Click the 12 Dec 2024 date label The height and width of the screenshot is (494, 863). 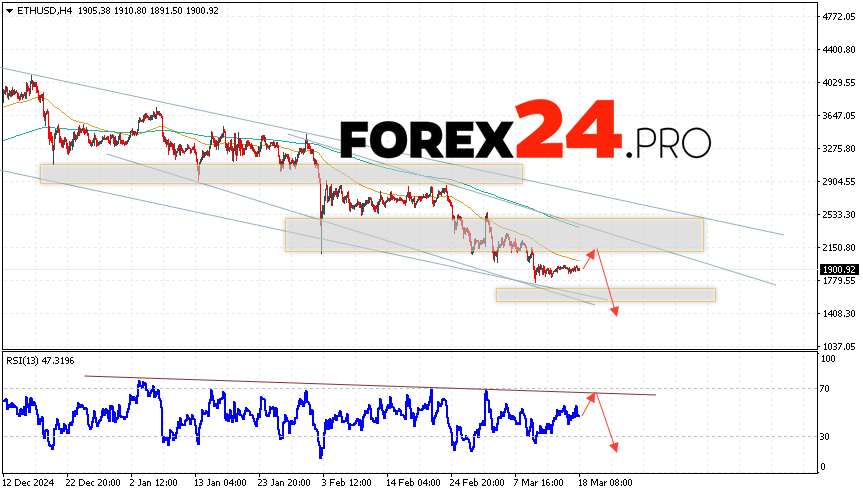(30, 480)
